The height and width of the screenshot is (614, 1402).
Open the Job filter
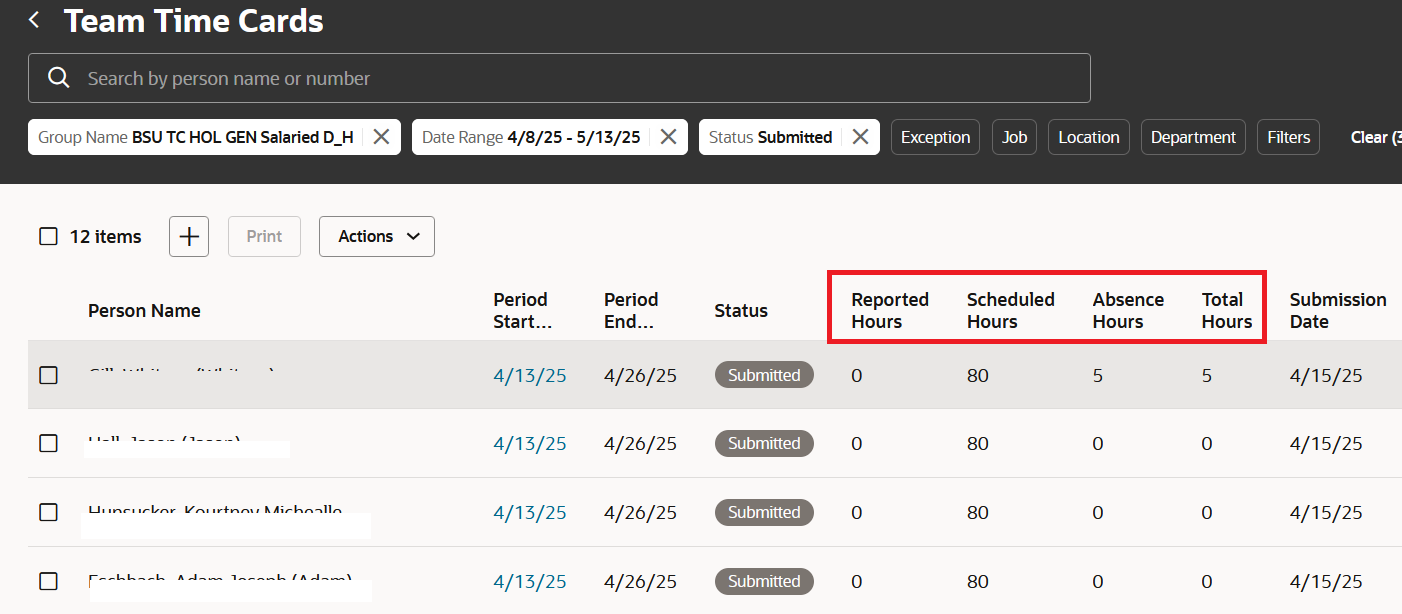(x=1015, y=137)
